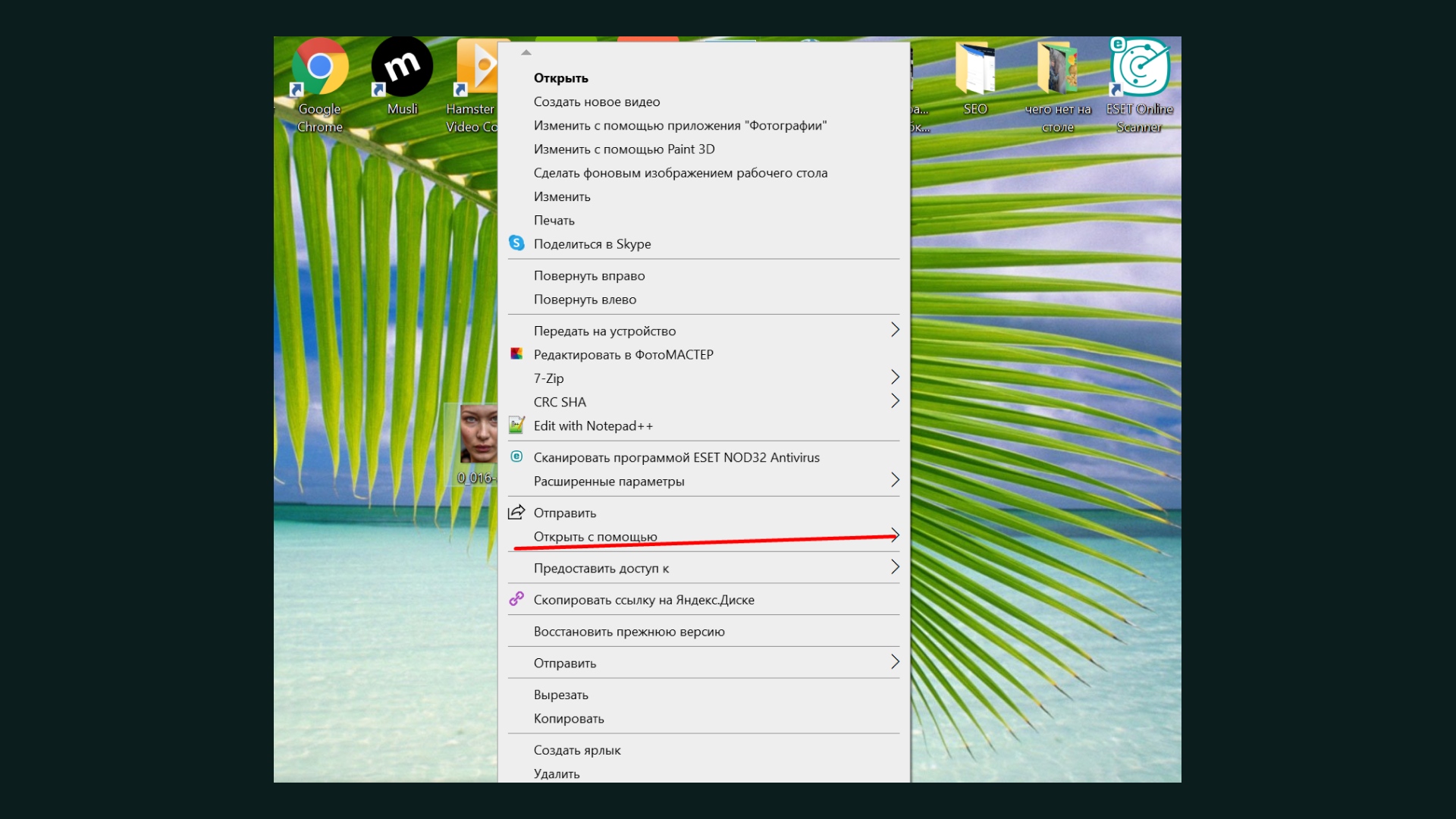
Task: Expand the CRC SHA submenu arrow
Action: tap(895, 401)
